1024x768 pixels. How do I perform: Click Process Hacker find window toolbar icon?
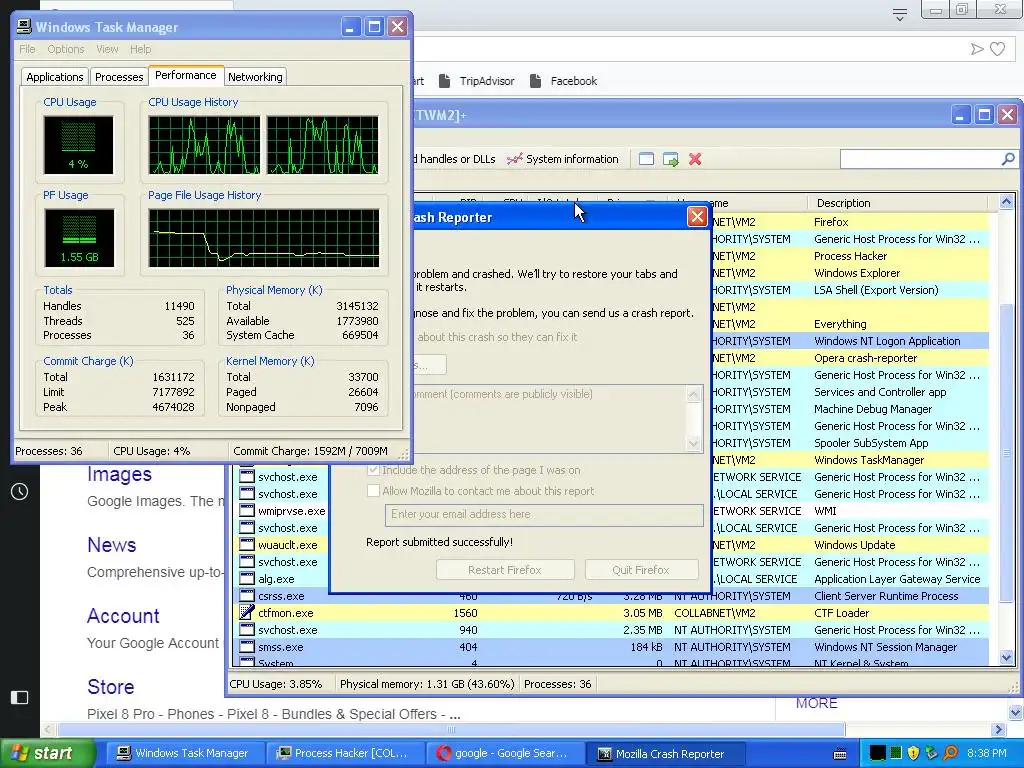pyautogui.click(x=646, y=159)
